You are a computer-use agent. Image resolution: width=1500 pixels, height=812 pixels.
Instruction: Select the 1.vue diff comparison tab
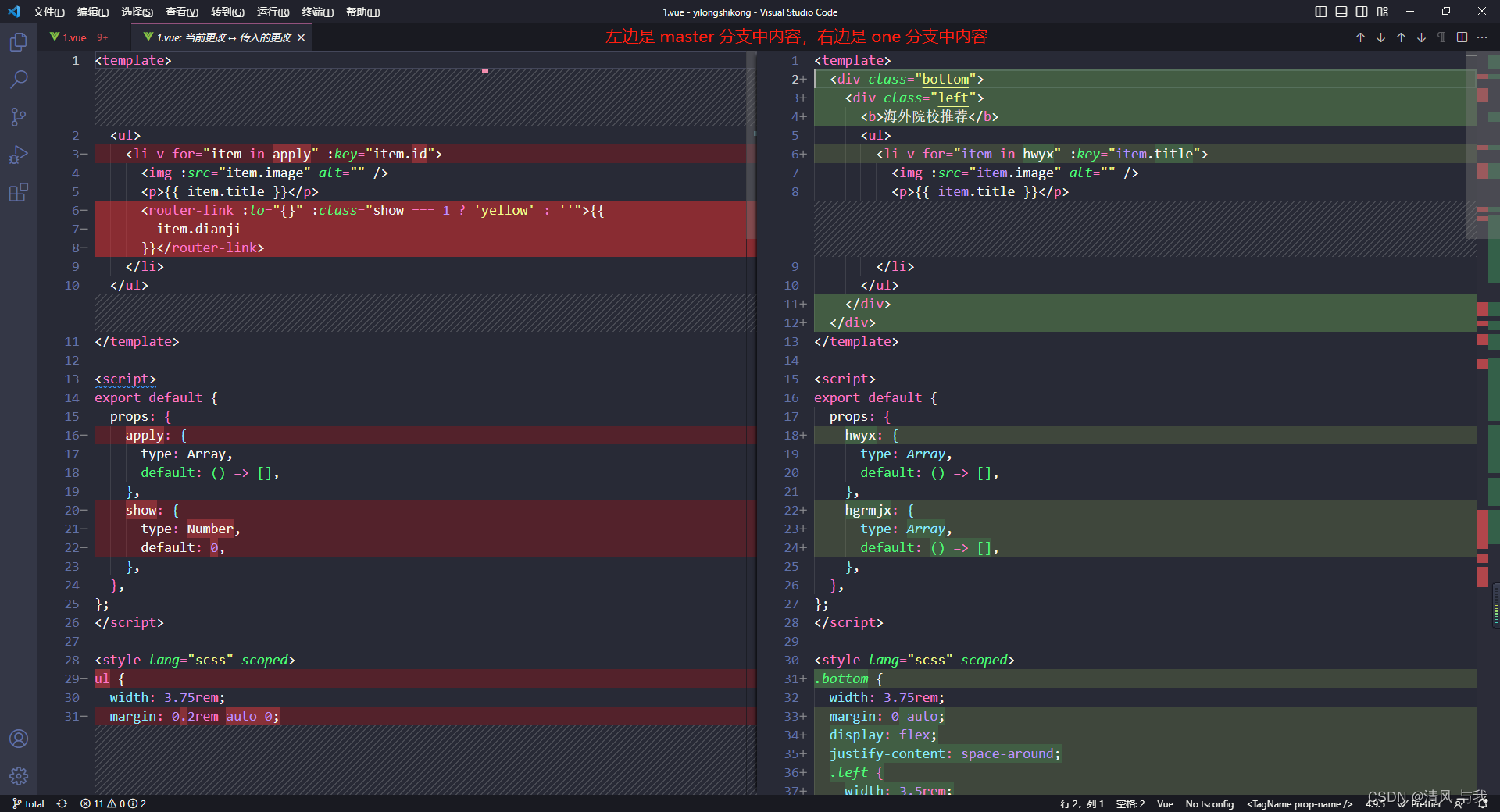[x=223, y=37]
